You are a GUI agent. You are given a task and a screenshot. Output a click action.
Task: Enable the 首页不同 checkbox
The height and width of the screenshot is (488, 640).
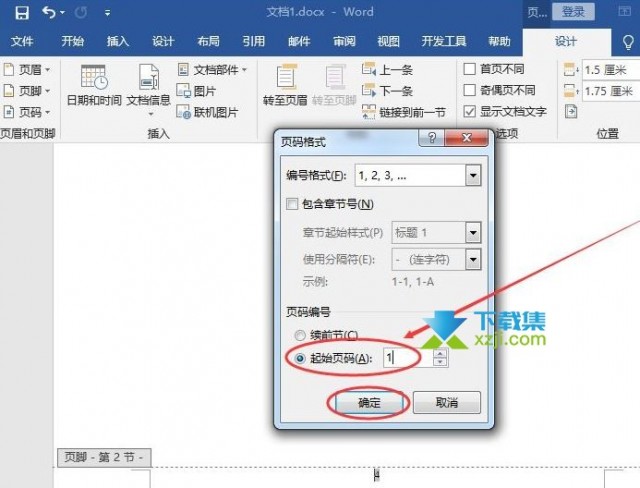pos(469,69)
